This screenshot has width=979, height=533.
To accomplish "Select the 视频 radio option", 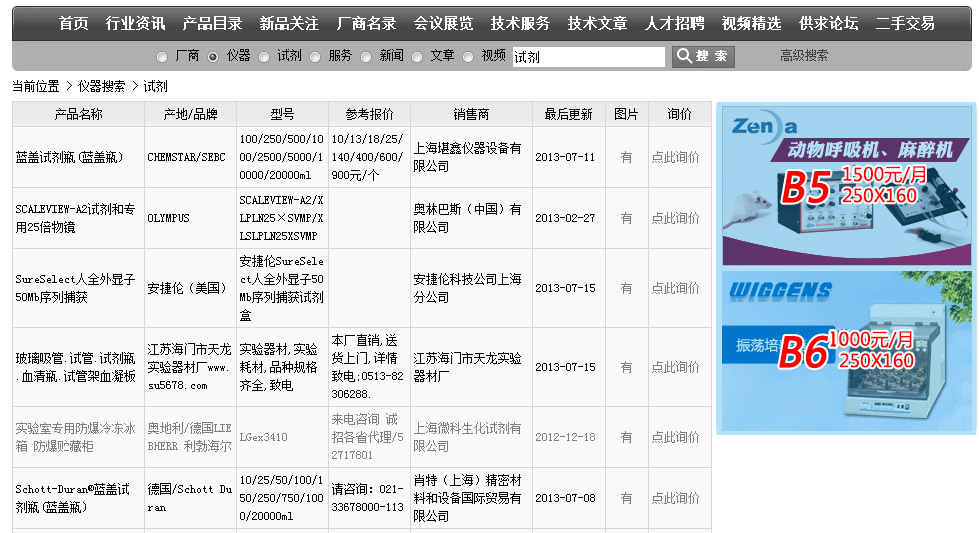I will point(468,57).
